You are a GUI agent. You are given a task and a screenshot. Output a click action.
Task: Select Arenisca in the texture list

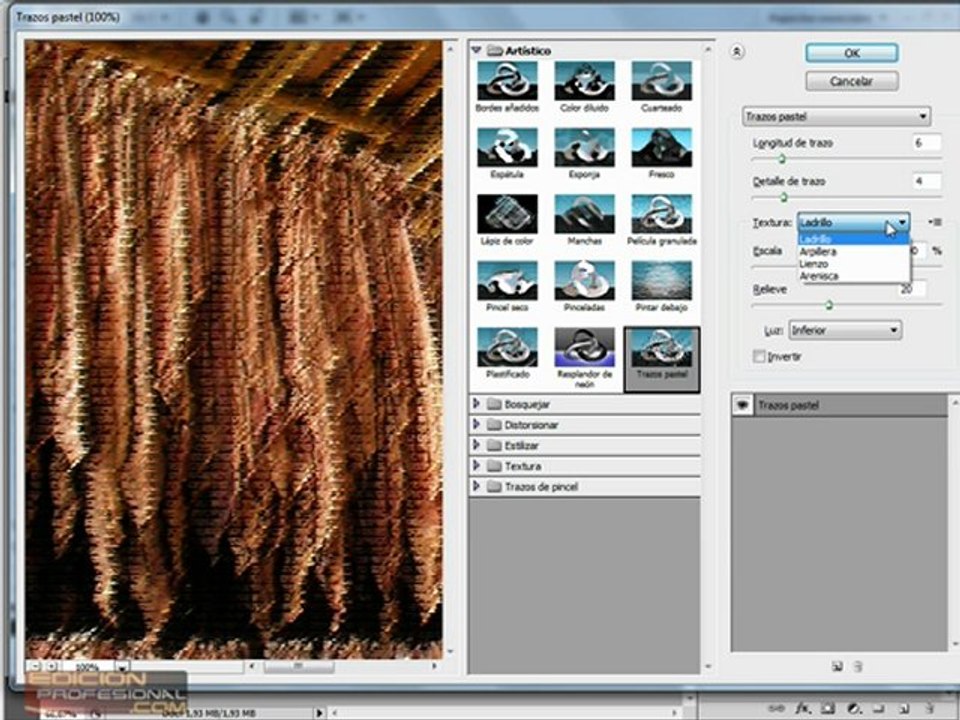point(853,276)
